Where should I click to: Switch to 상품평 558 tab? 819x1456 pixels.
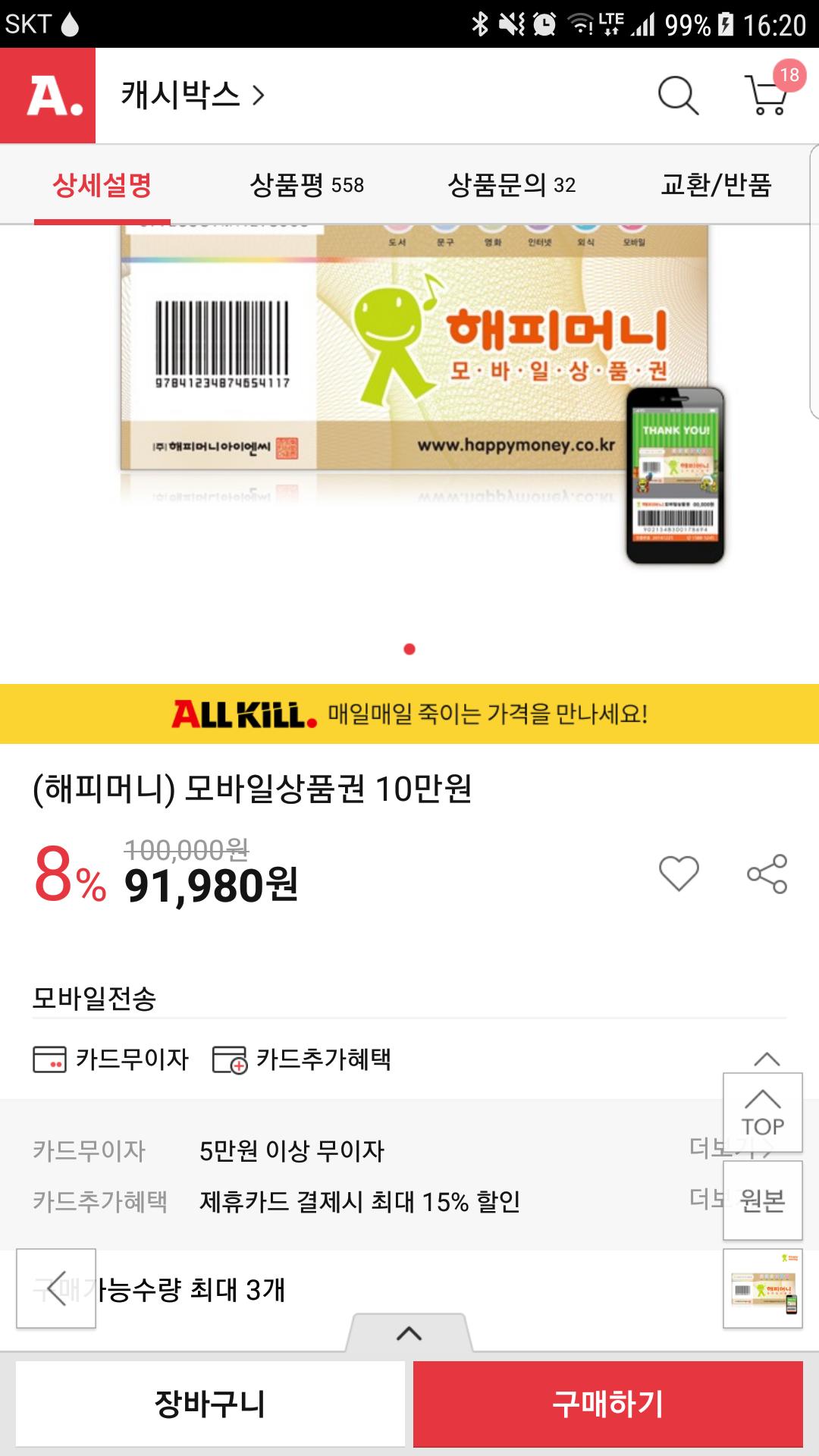[x=307, y=185]
